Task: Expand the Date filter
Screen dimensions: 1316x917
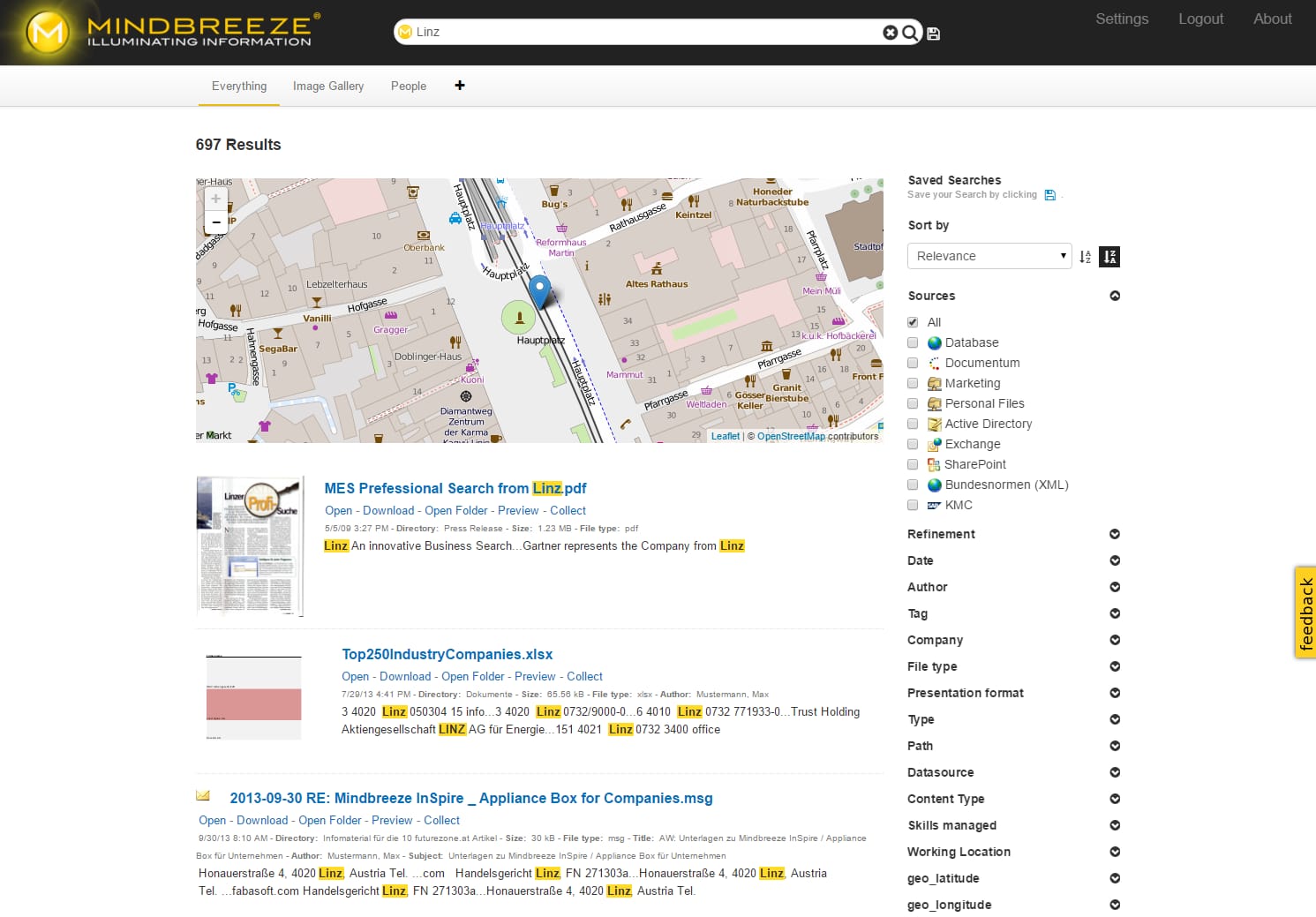Action: tap(1115, 560)
